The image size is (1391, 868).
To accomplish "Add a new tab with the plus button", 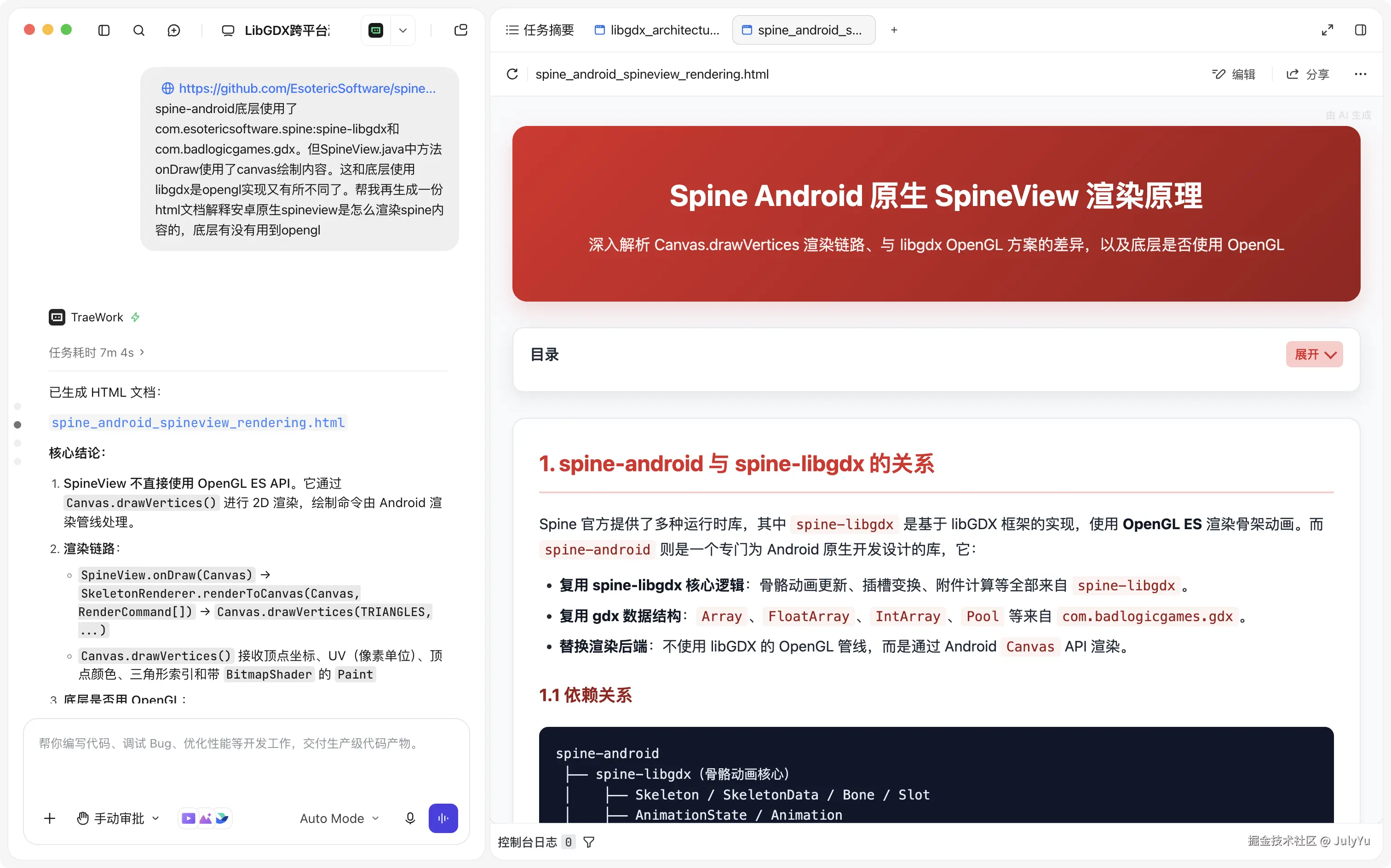I will coord(894,30).
